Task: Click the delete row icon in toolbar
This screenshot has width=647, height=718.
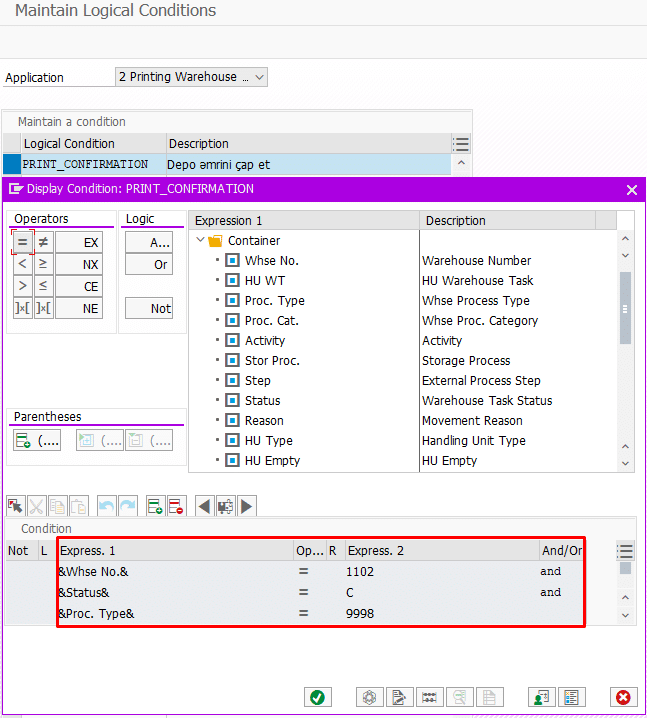Action: coord(176,507)
